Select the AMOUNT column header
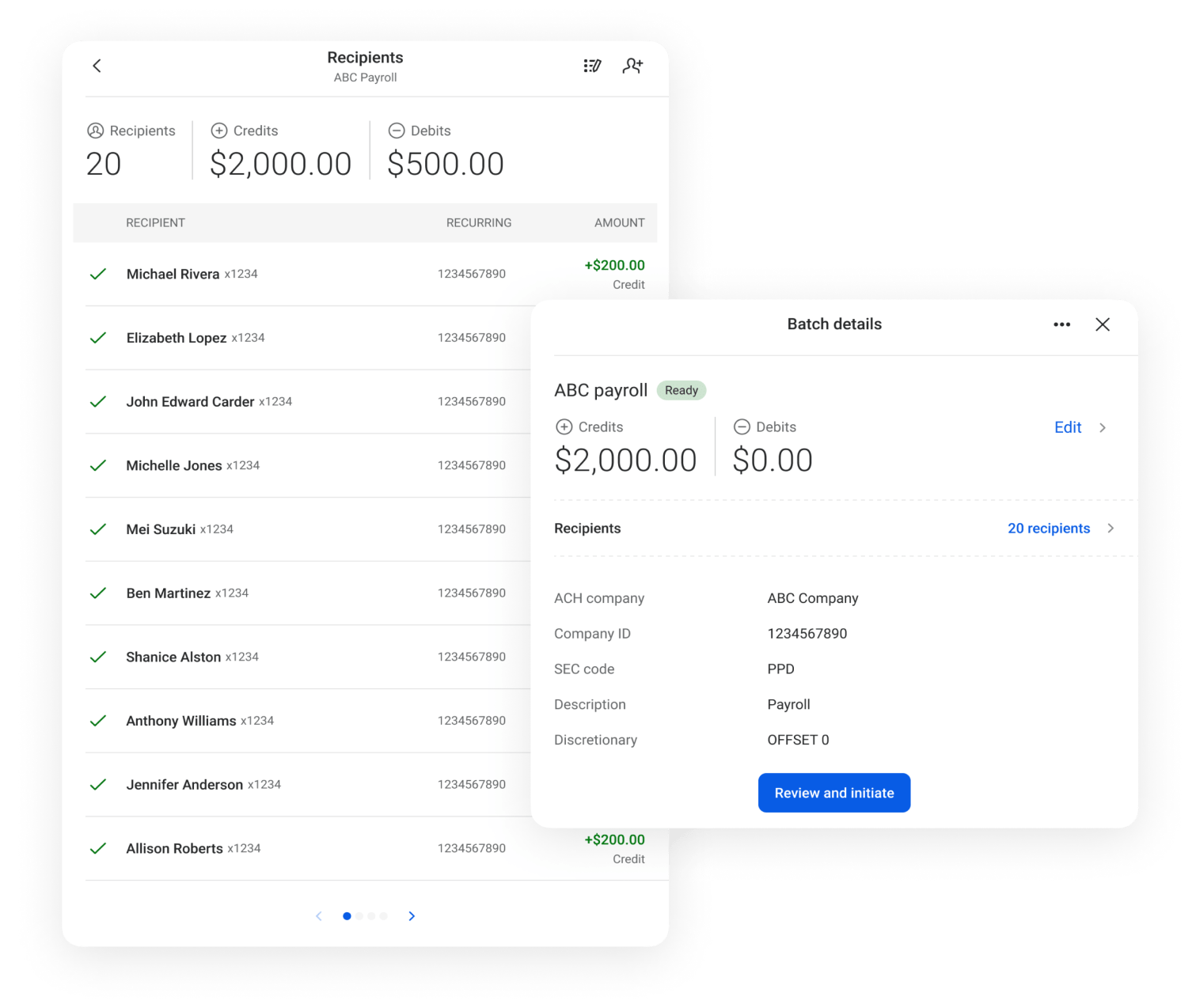Screen dimensions: 1196x1008 tap(618, 222)
